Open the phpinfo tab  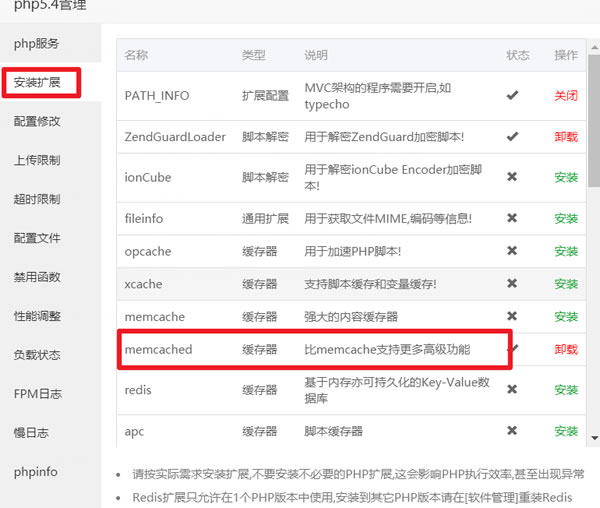point(37,471)
